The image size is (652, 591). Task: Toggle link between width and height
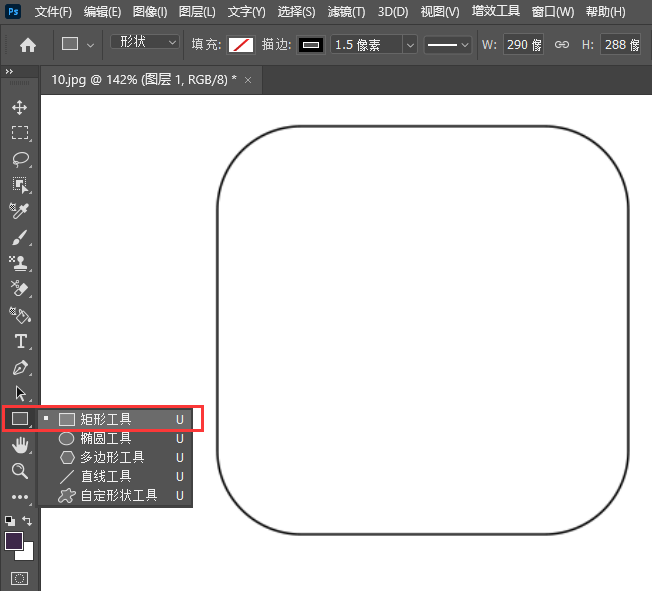(561, 45)
